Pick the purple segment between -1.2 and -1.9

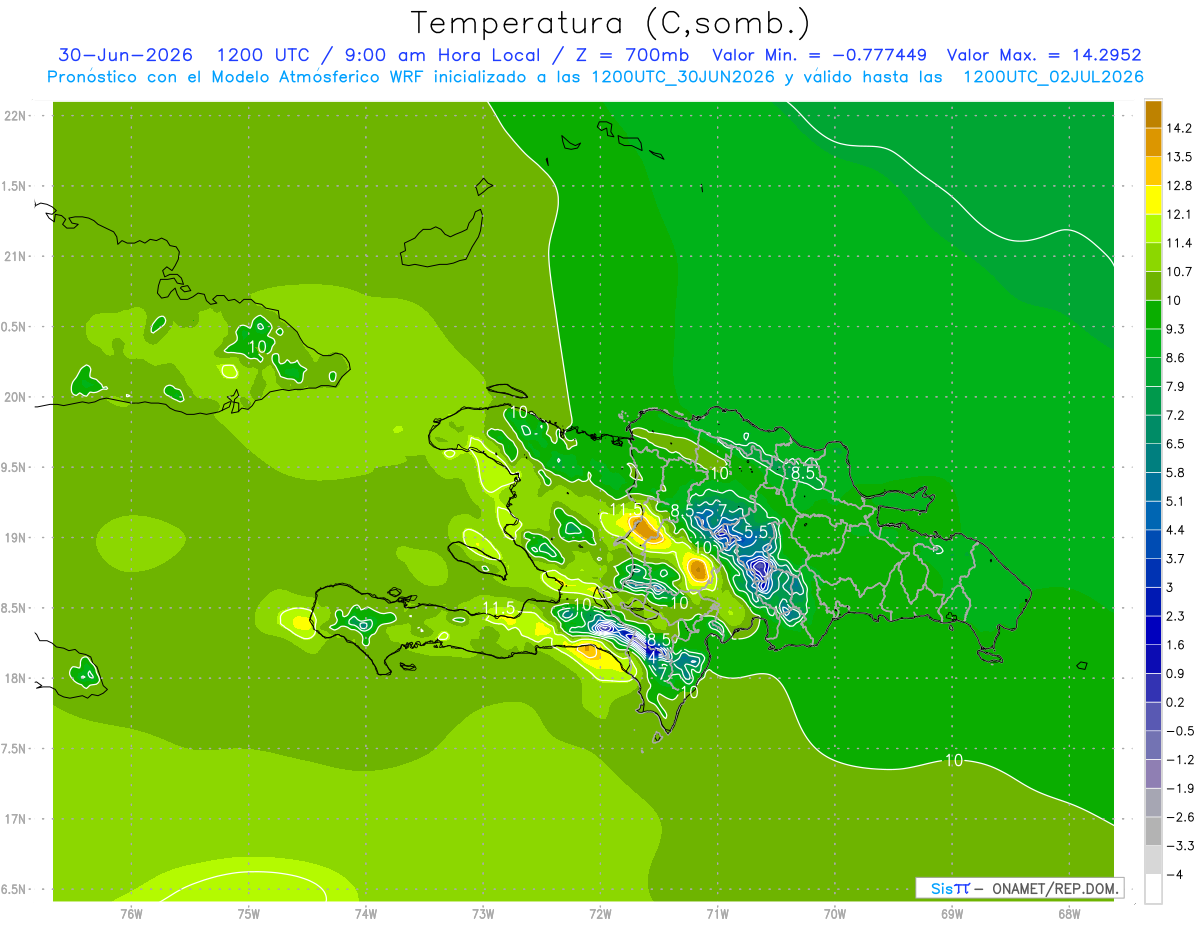(x=1153, y=774)
